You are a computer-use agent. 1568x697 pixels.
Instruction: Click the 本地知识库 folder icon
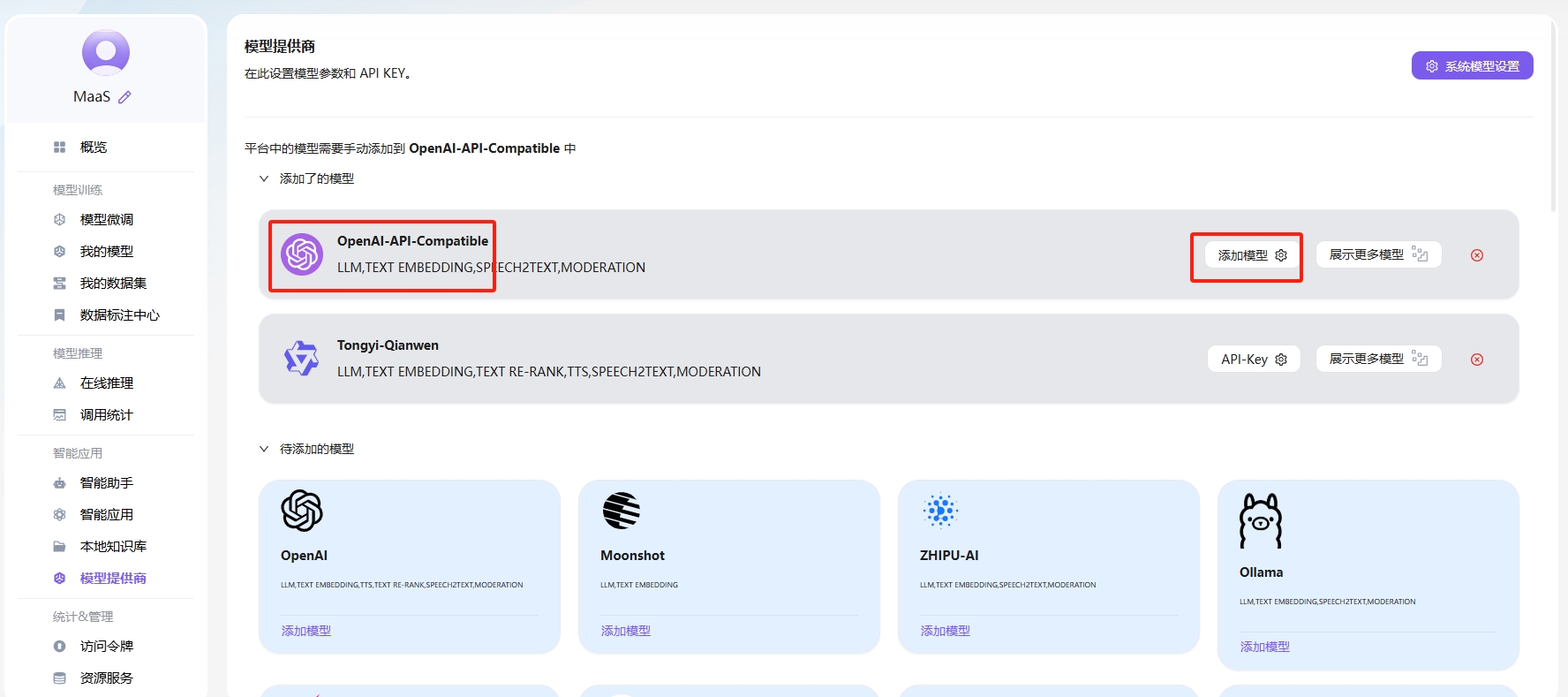point(60,547)
